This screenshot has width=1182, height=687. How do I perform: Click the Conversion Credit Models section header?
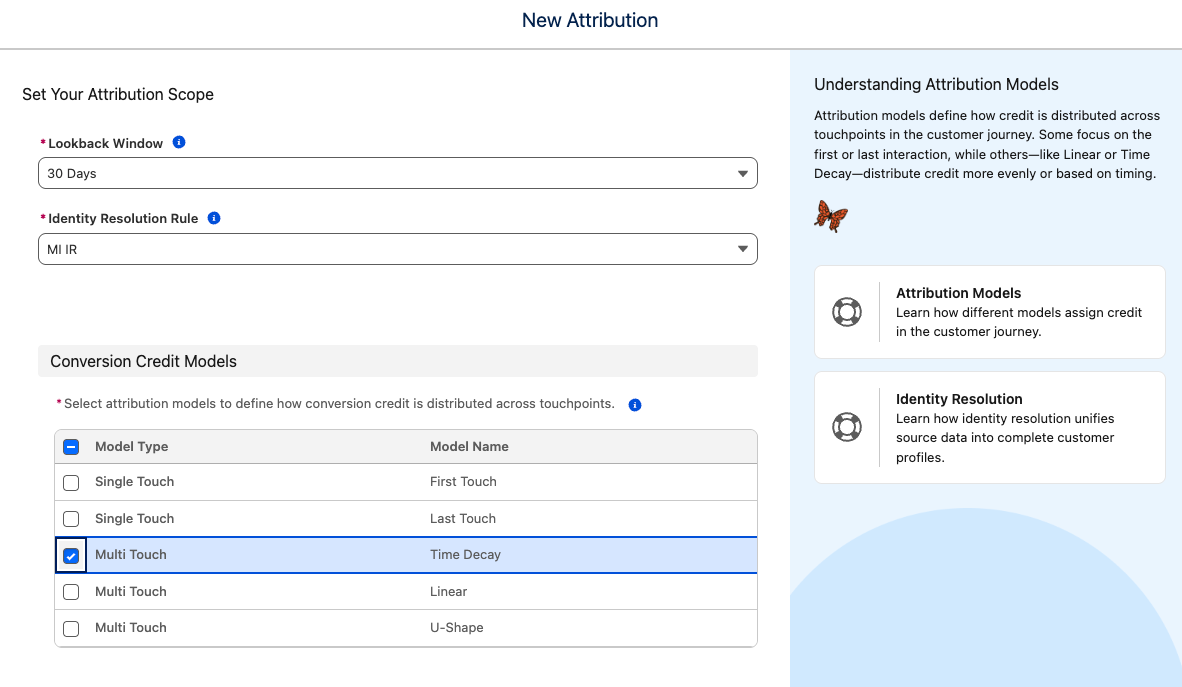(x=143, y=361)
